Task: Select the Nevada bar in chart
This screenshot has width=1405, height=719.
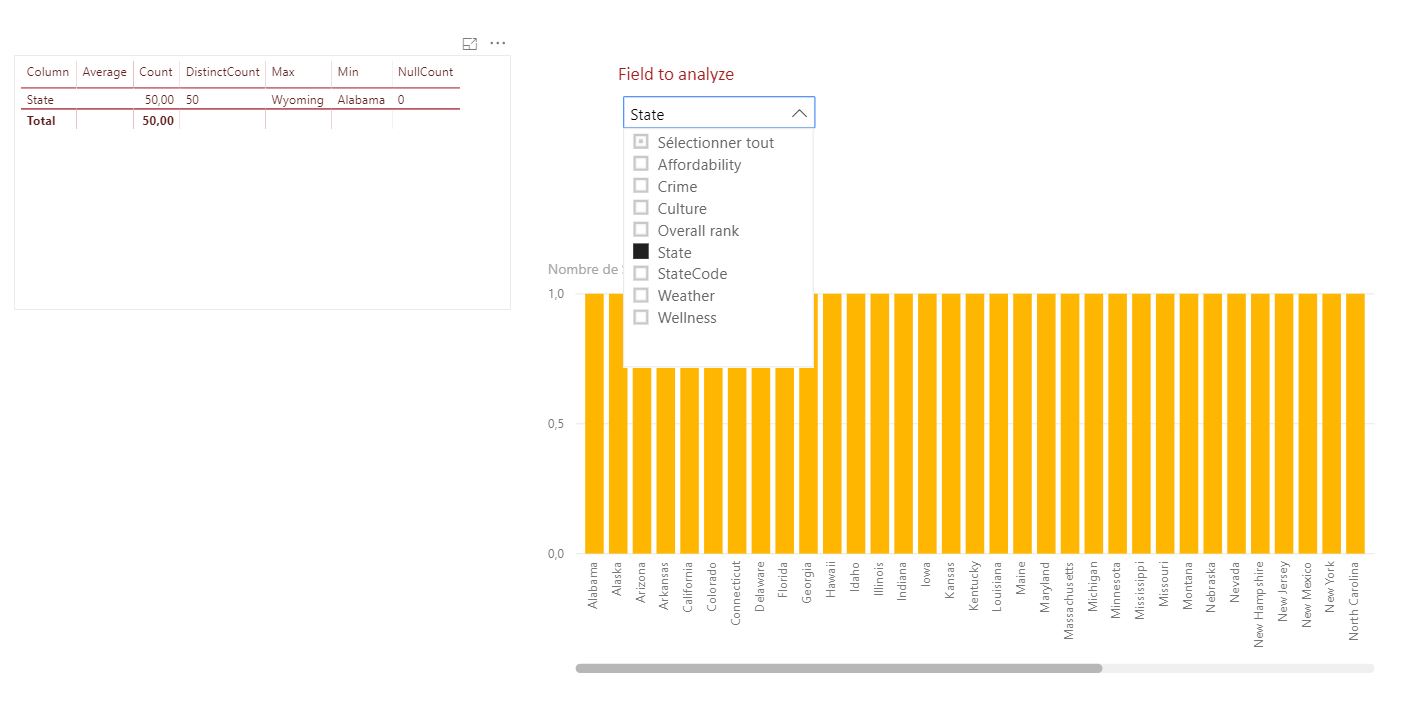Action: (1236, 423)
